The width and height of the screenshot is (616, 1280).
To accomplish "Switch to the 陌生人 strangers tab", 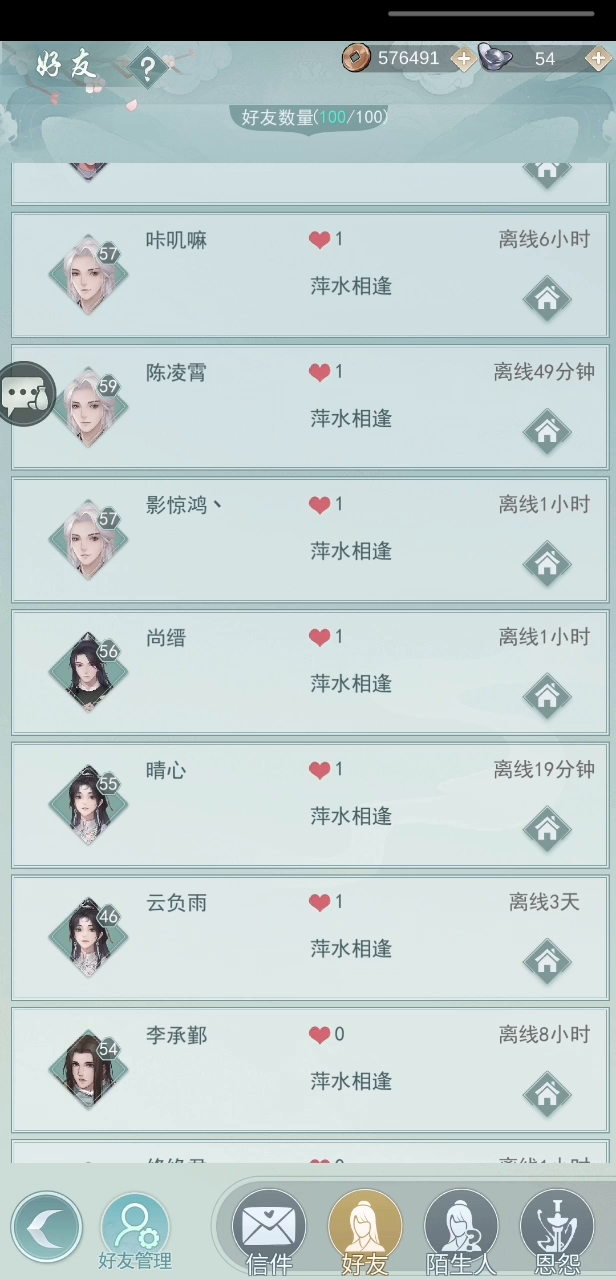I will point(461,1232).
